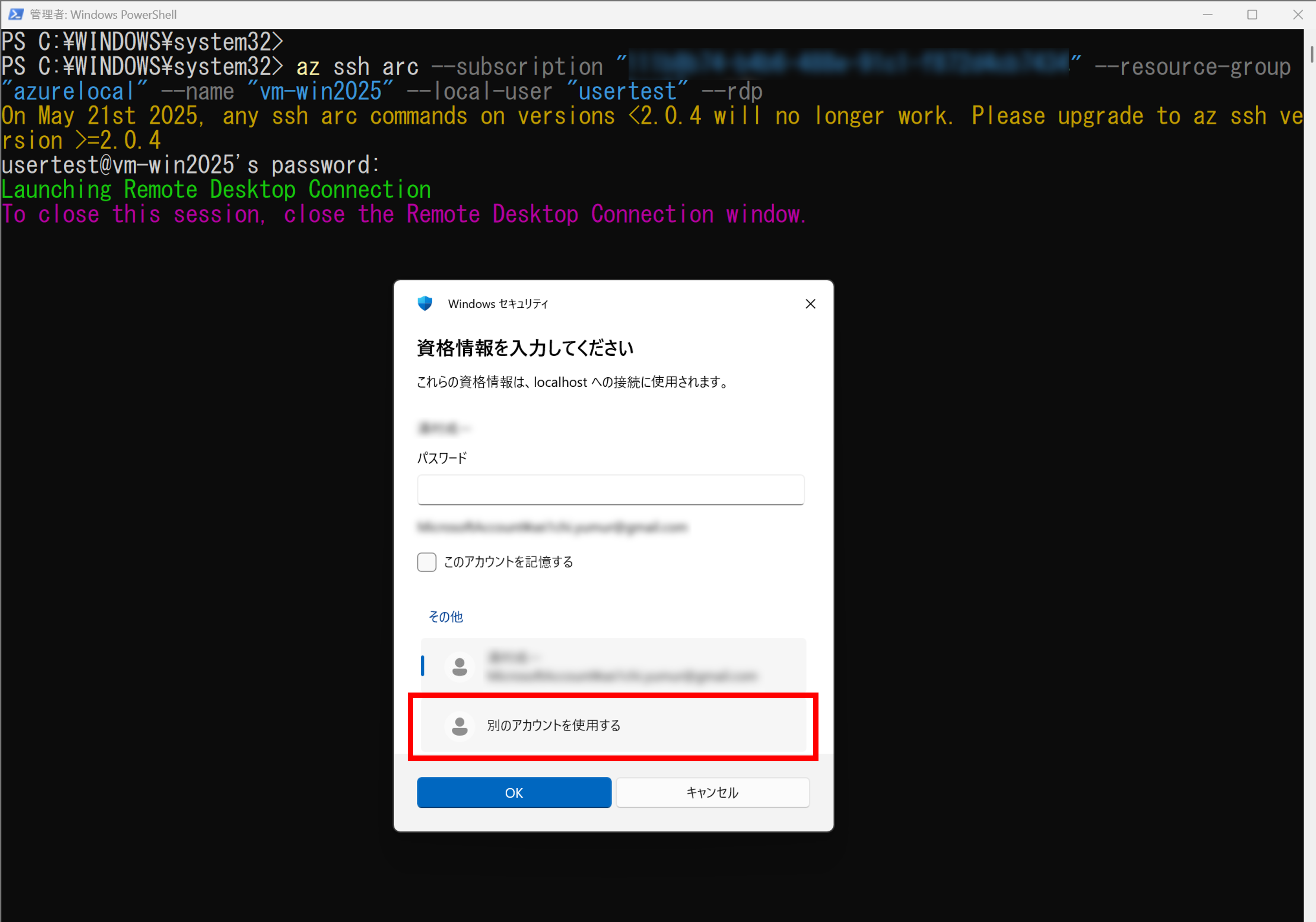Click the 'On May 21st 2025' warning text
Viewport: 1316px width, 922px height.
[x=652, y=128]
